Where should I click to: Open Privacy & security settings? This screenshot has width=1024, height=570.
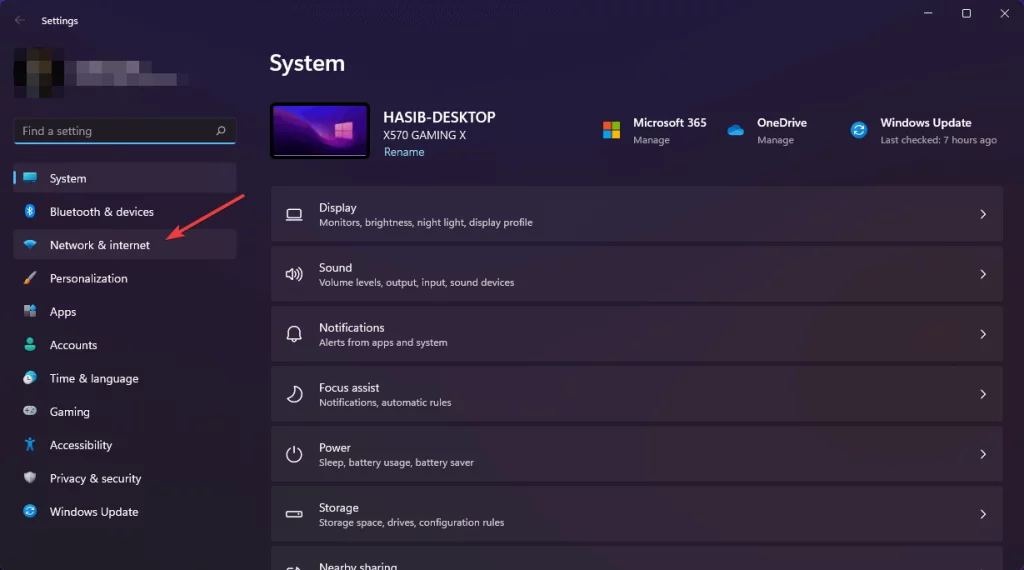point(125,477)
